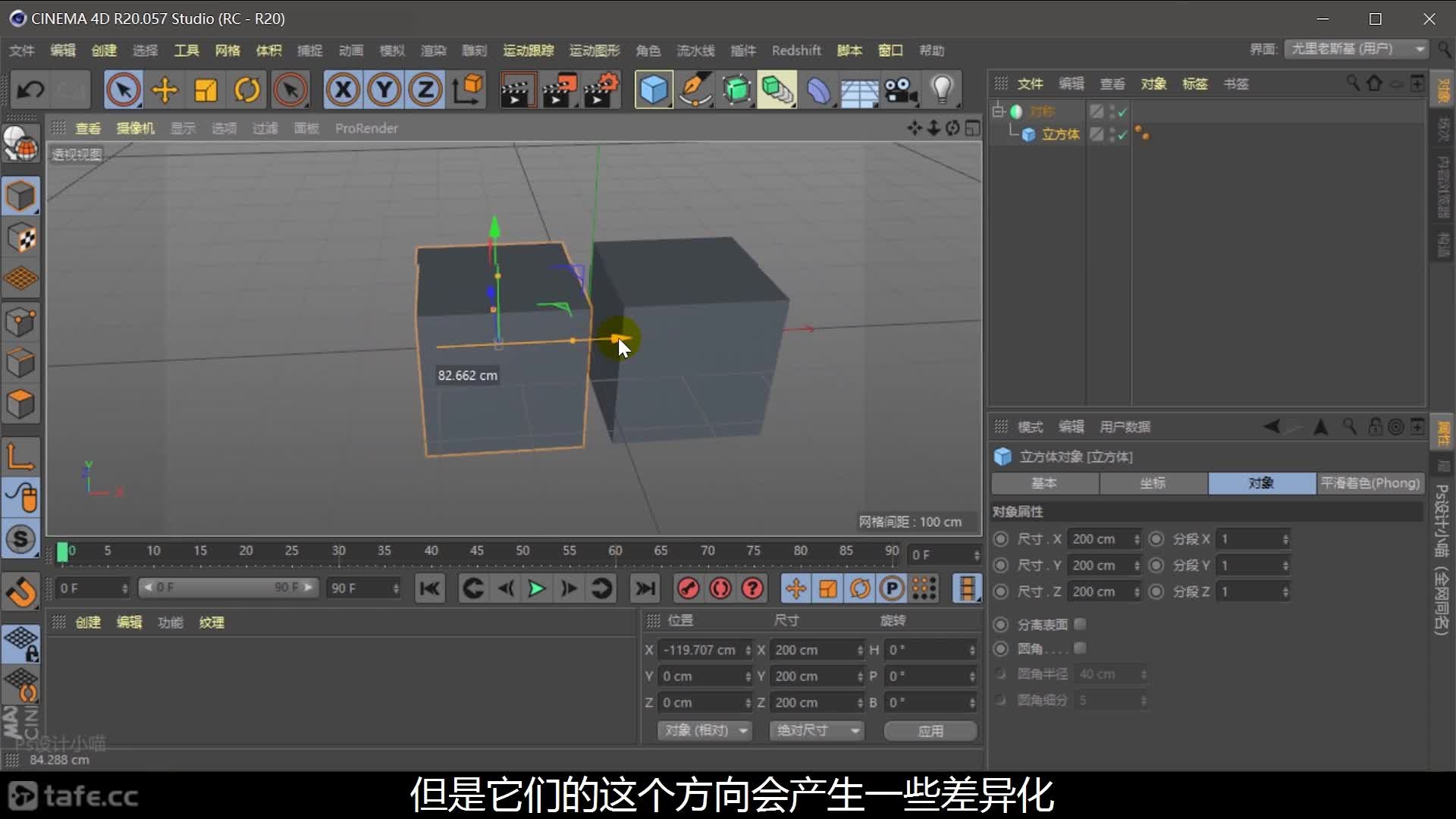Edit the position X -119.707 cm field

pos(700,650)
